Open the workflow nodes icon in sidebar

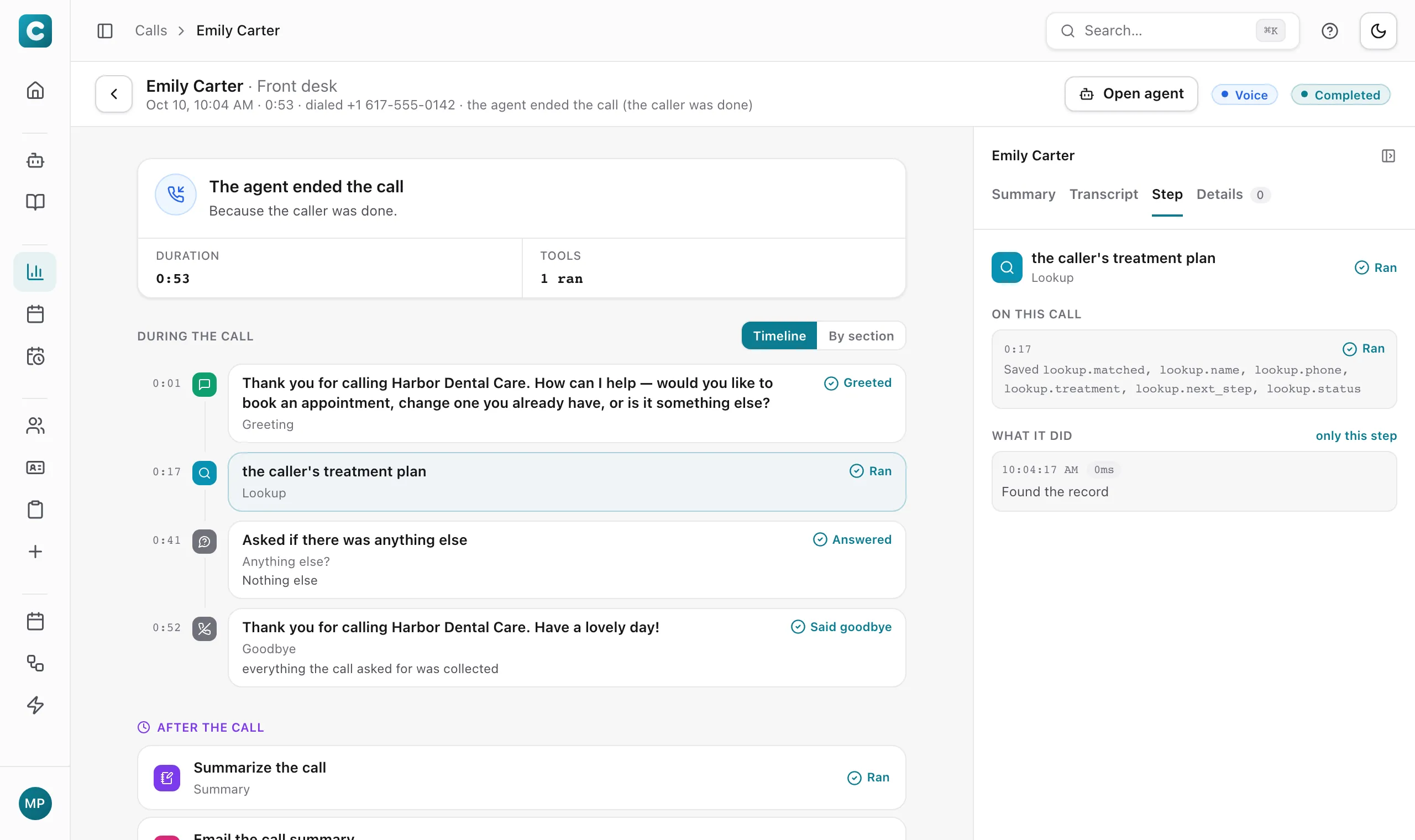(35, 663)
